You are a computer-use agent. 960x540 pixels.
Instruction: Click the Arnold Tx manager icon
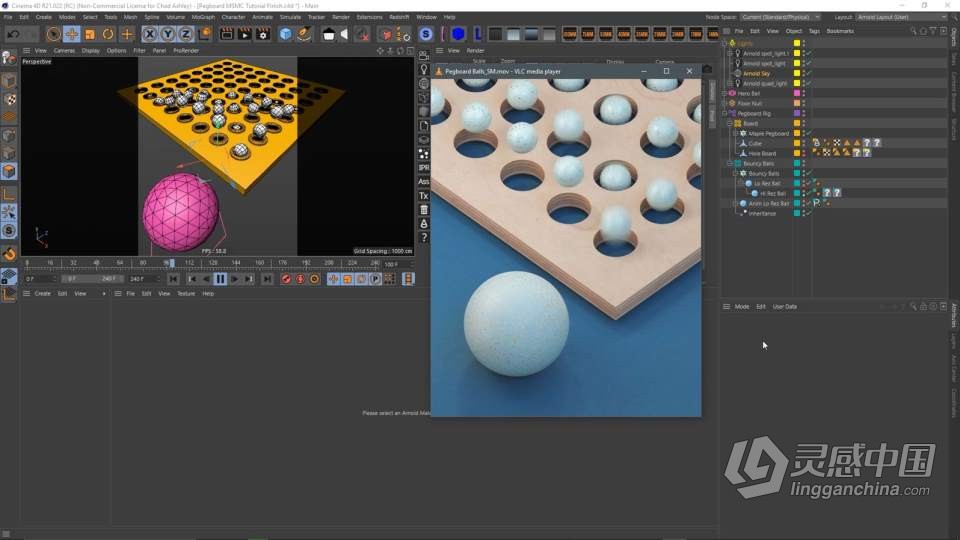click(424, 196)
